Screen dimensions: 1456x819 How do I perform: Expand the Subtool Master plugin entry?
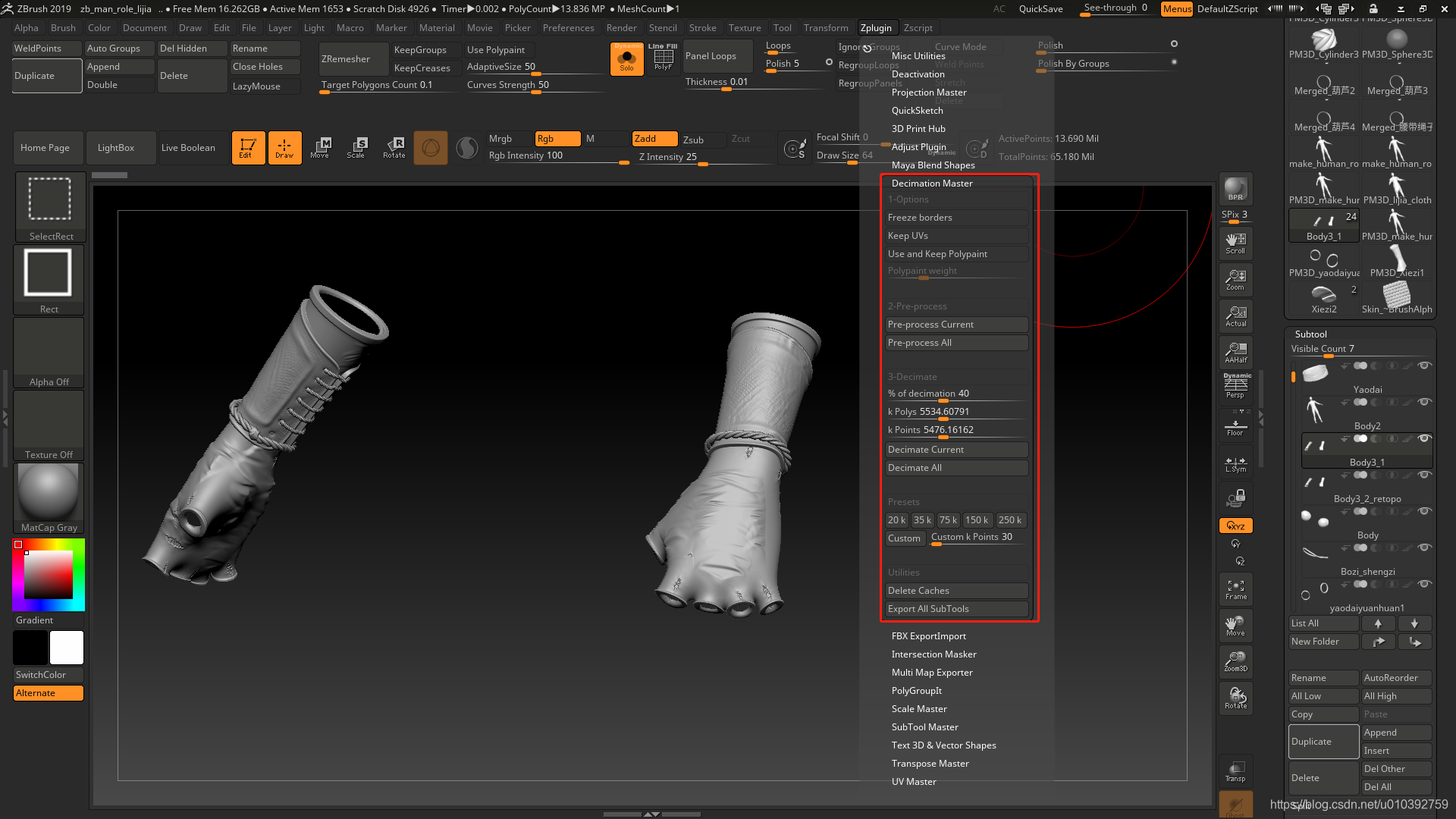tap(924, 726)
